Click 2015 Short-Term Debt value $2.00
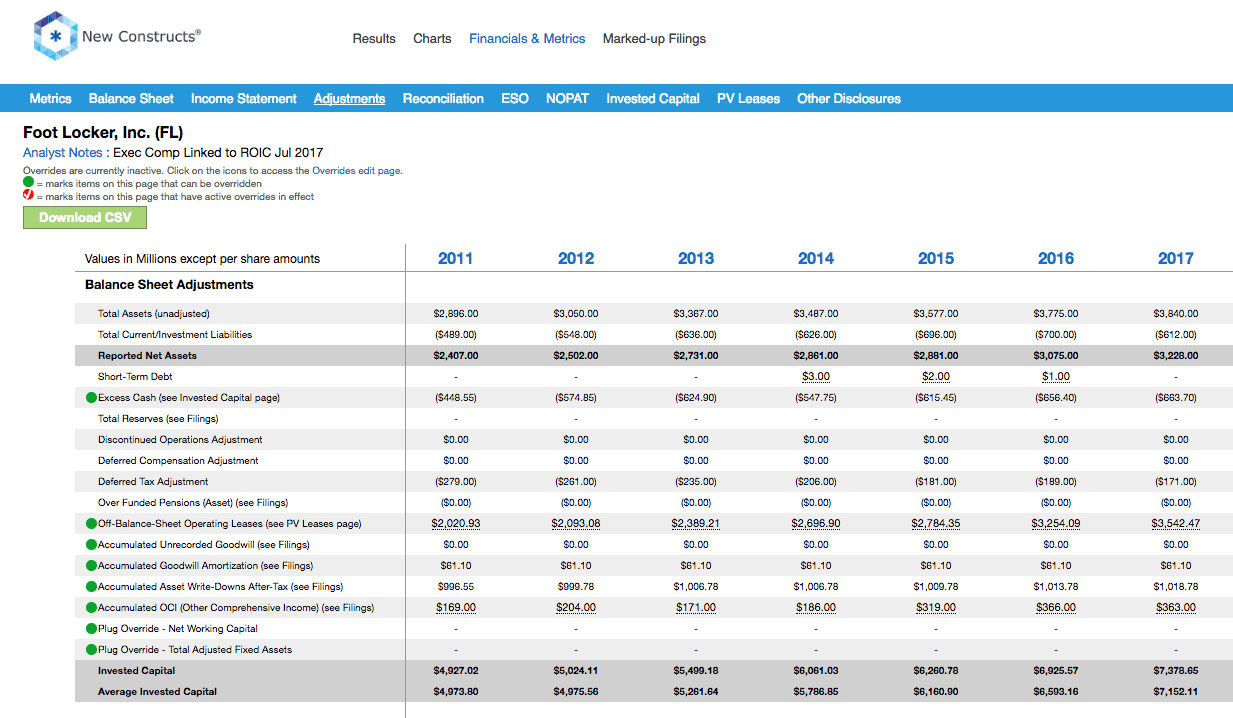Image resolution: width=1233 pixels, height=718 pixels. pyautogui.click(x=936, y=377)
